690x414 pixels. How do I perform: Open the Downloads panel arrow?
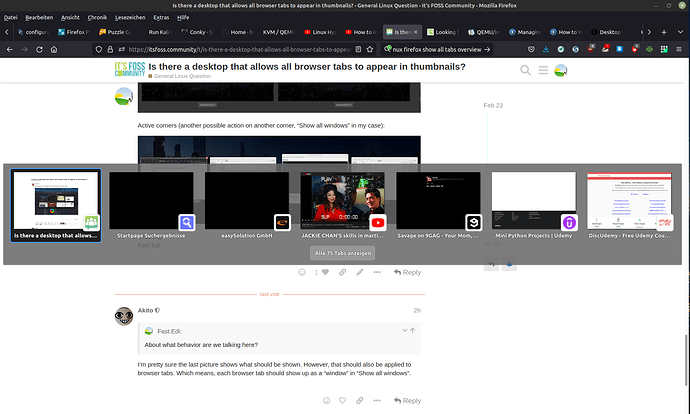tap(546, 50)
